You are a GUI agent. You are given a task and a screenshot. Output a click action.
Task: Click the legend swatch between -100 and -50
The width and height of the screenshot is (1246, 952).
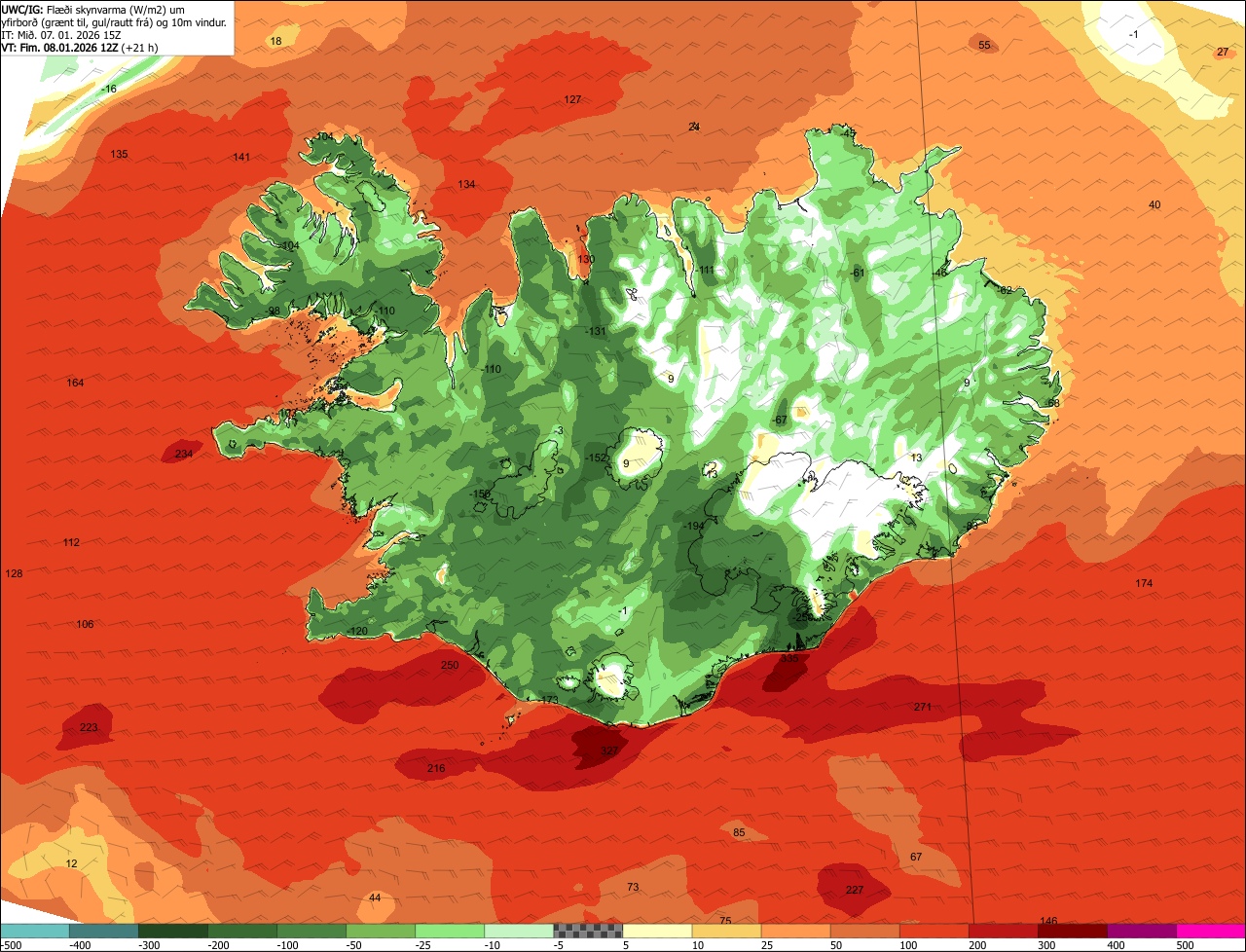coord(311,931)
